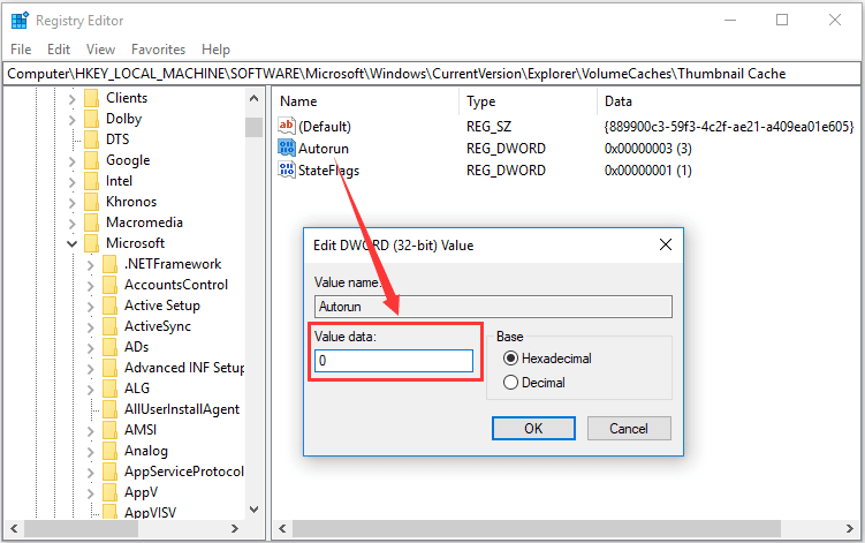Click the tree pane vertical scrollbar down arrow

[254, 509]
